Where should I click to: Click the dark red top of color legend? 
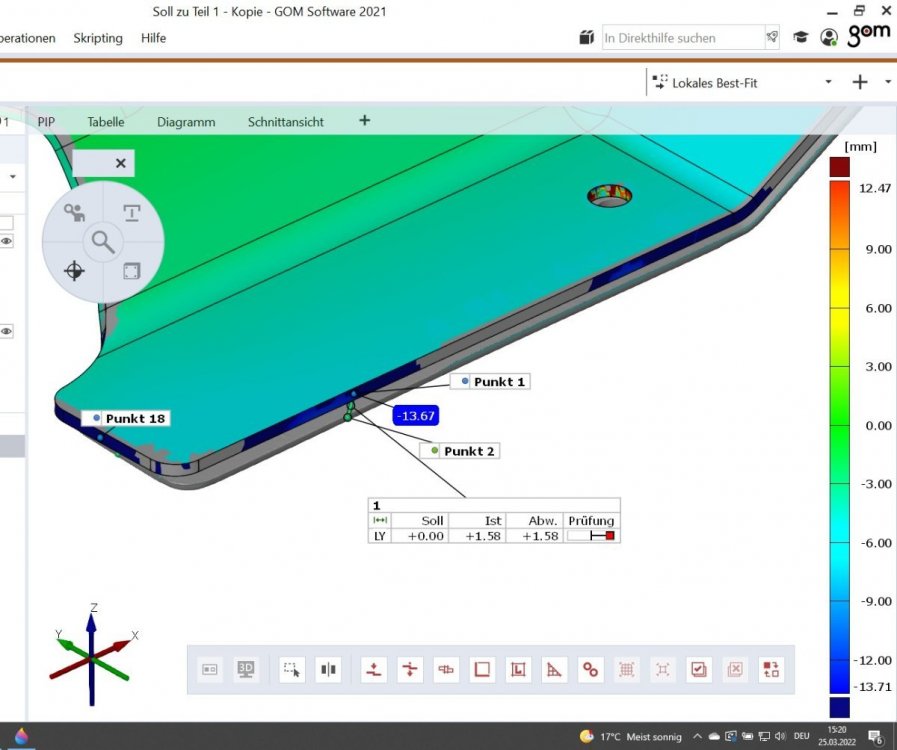coord(840,166)
